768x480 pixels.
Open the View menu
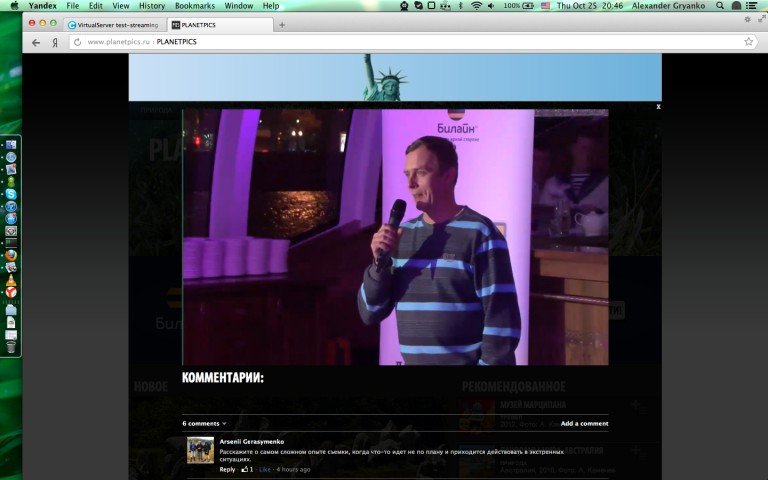tap(120, 6)
